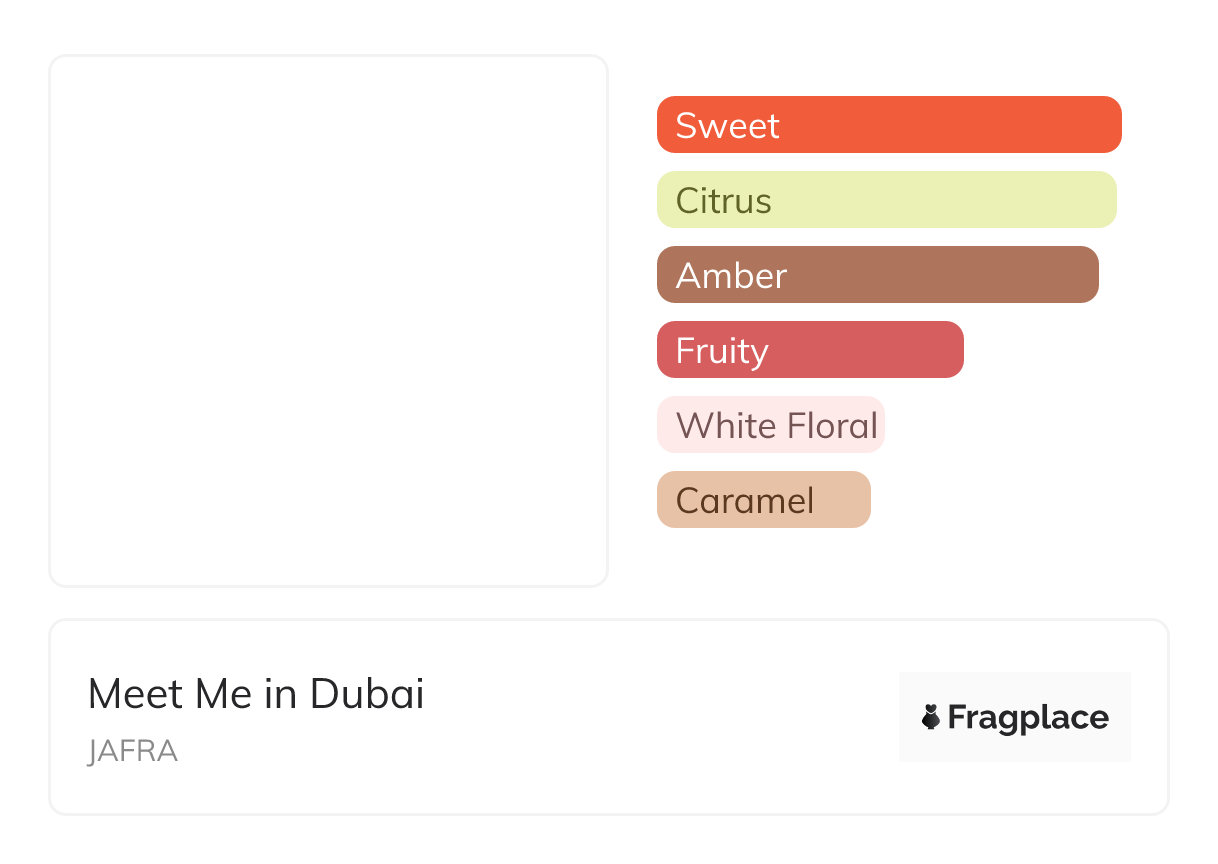Click the word "Fruity" label
This screenshot has height=864, width=1218.
click(x=721, y=351)
